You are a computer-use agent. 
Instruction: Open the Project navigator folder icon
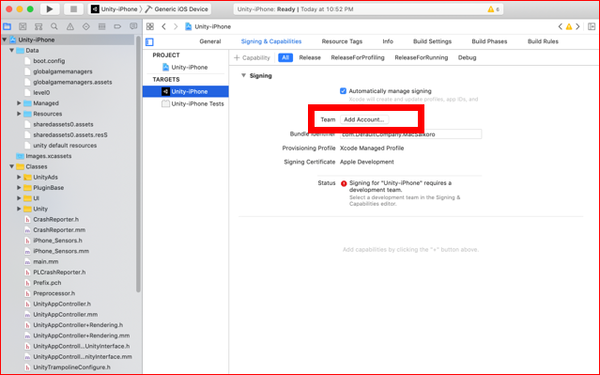click(7, 26)
